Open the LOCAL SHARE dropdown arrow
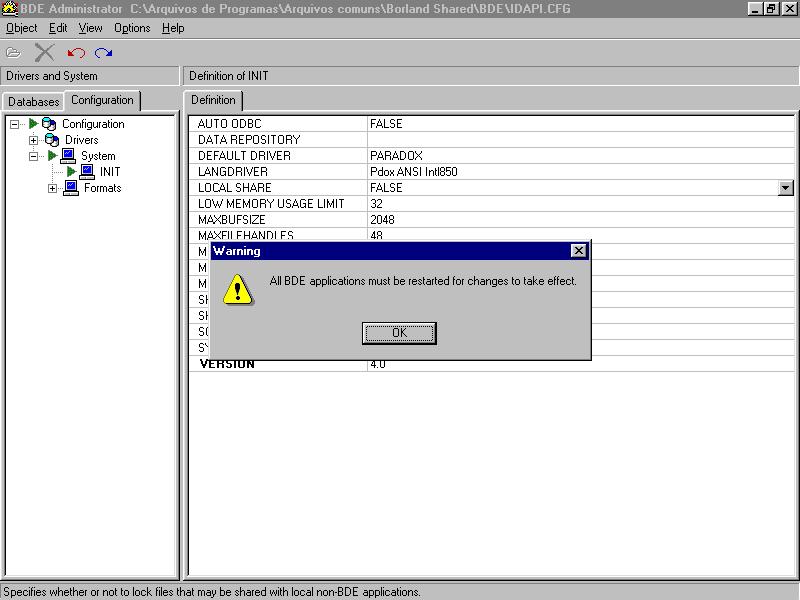This screenshot has width=800, height=600. [785, 188]
